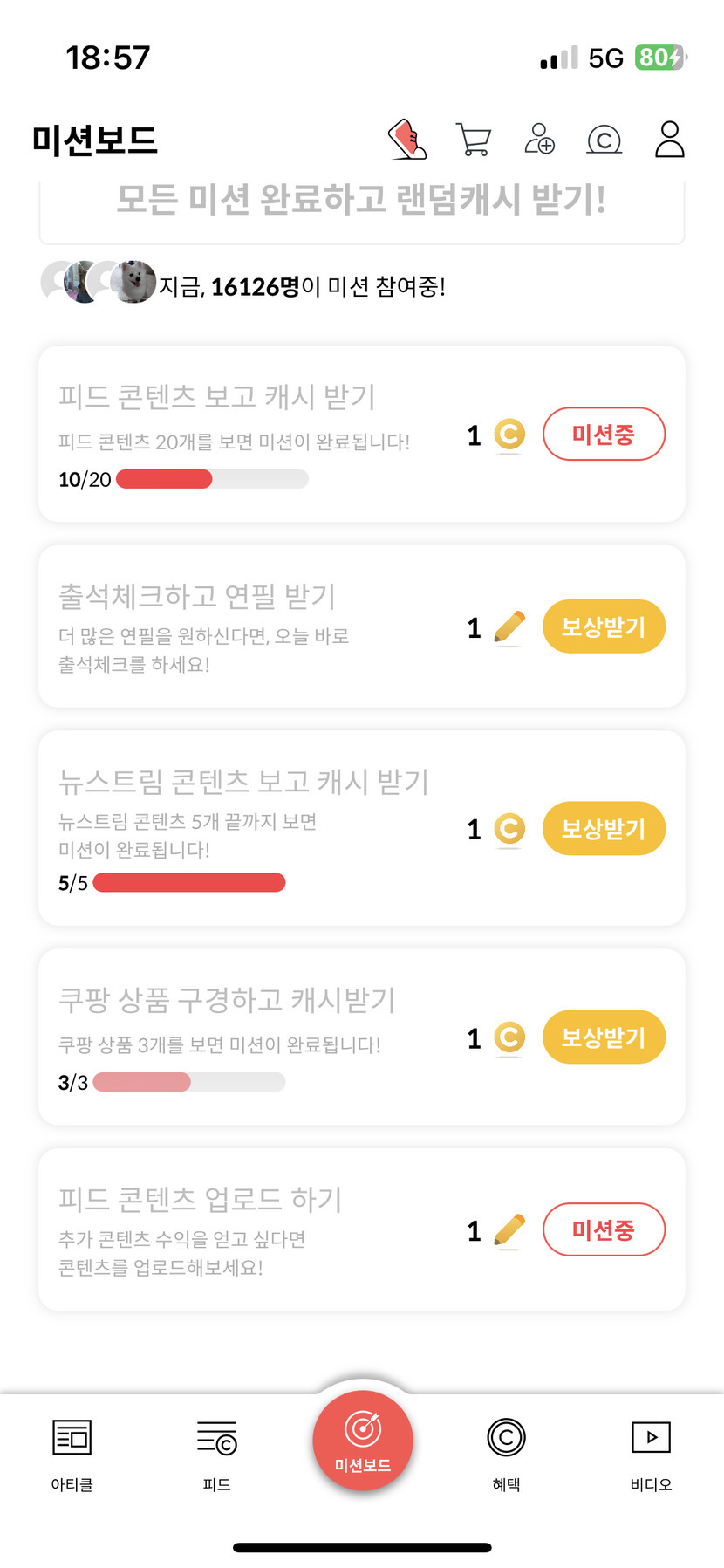Screen dimensions: 724x1568
Task: Tap the add friend icon
Action: pos(539,140)
